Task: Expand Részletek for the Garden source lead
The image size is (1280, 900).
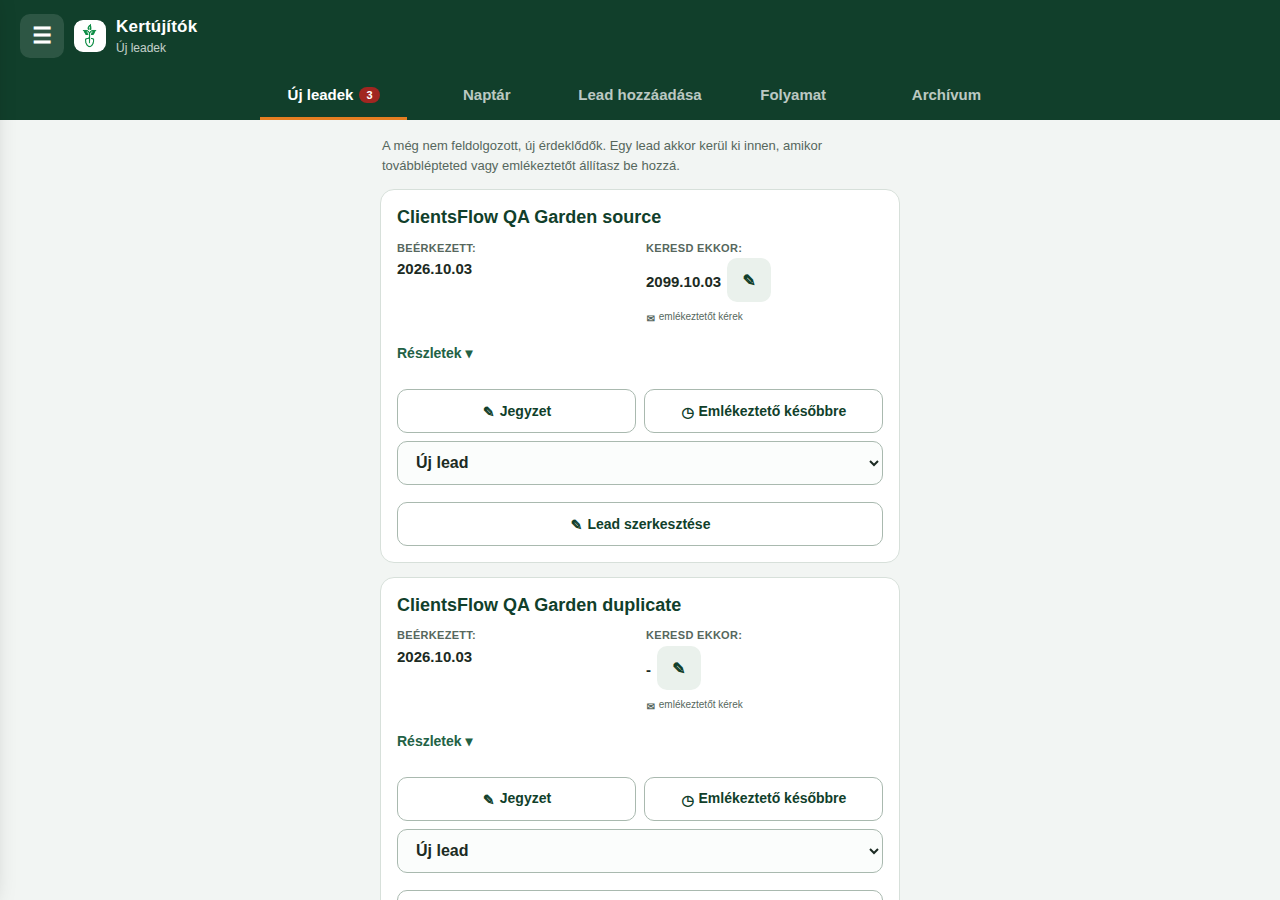Action: click(x=435, y=353)
